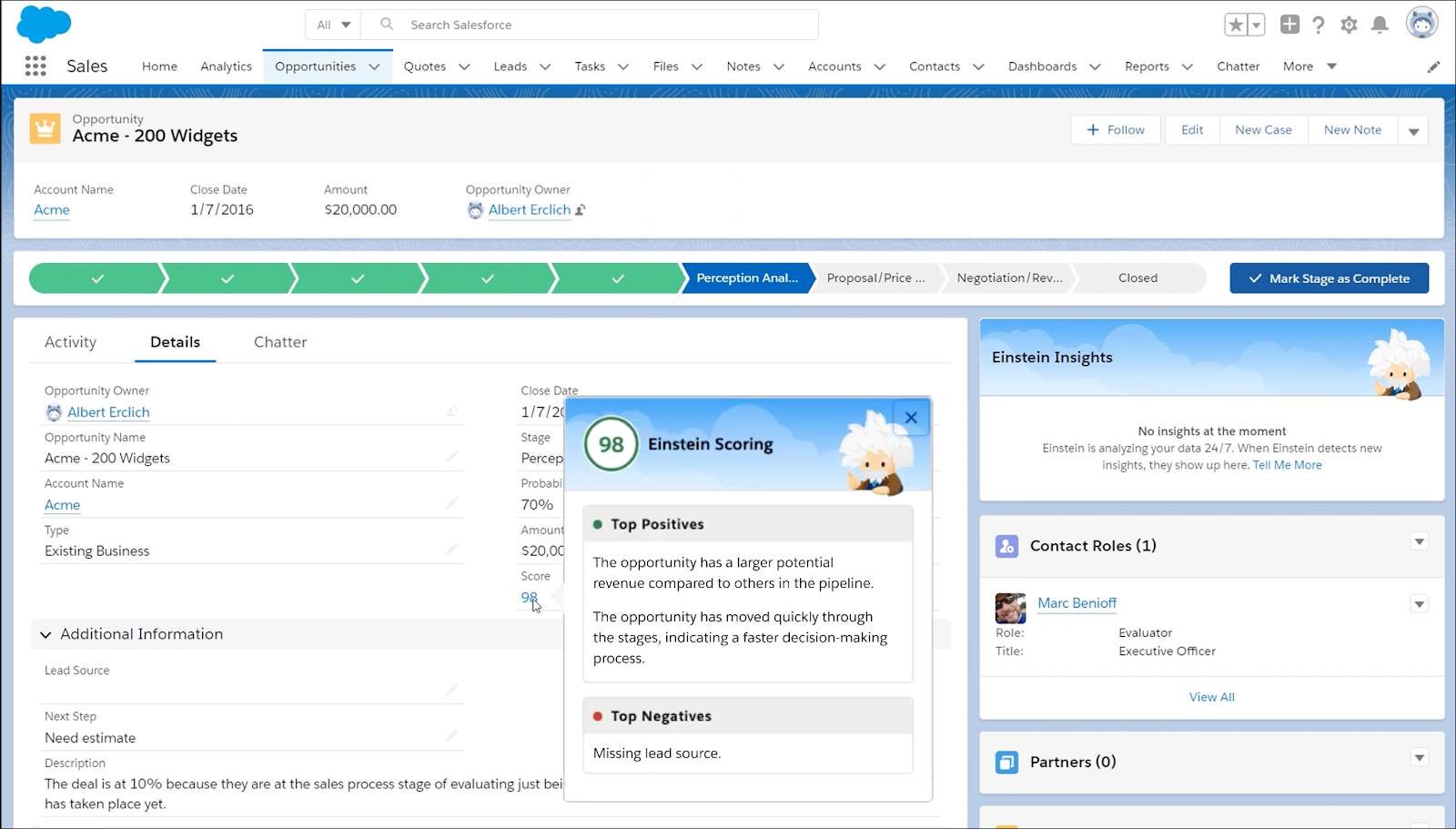
Task: Select the Proposal/Price stage
Action: (x=875, y=278)
